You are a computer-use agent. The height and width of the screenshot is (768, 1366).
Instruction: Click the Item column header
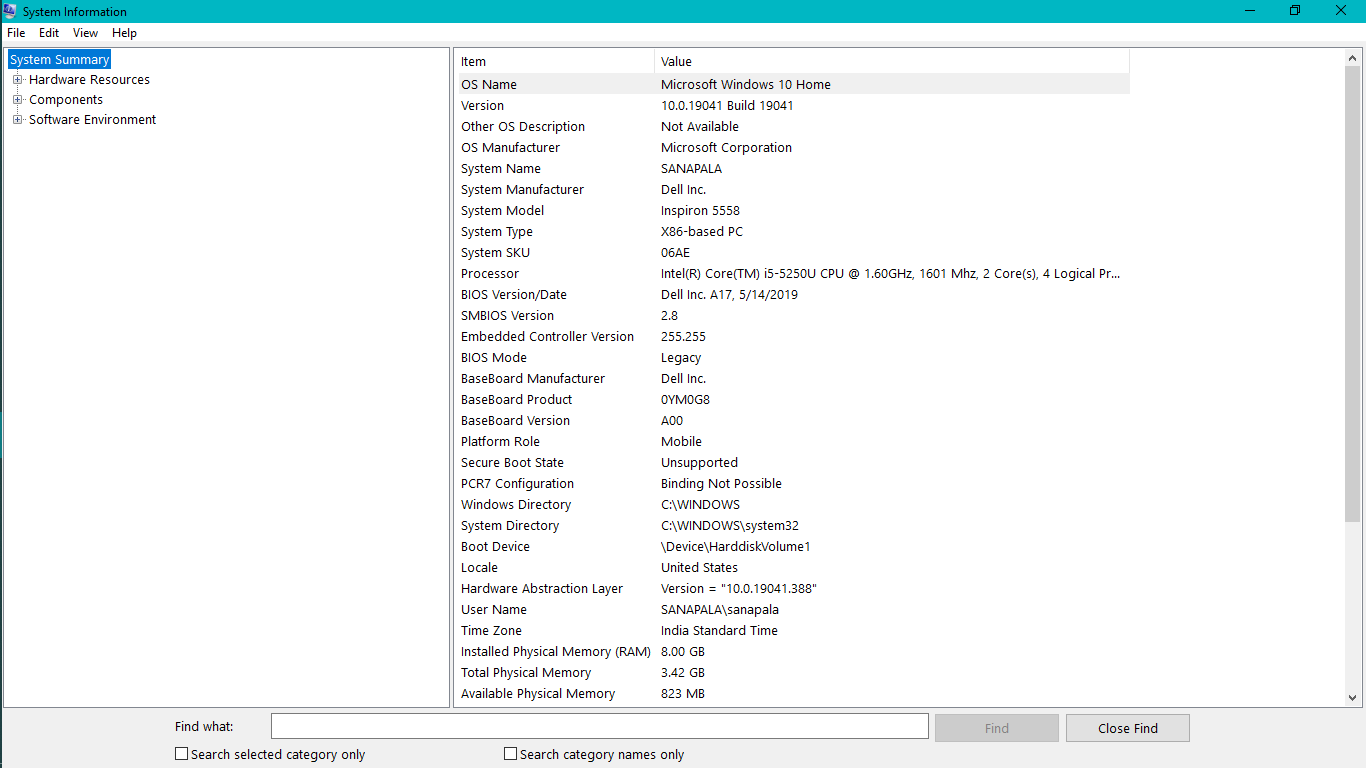click(556, 62)
